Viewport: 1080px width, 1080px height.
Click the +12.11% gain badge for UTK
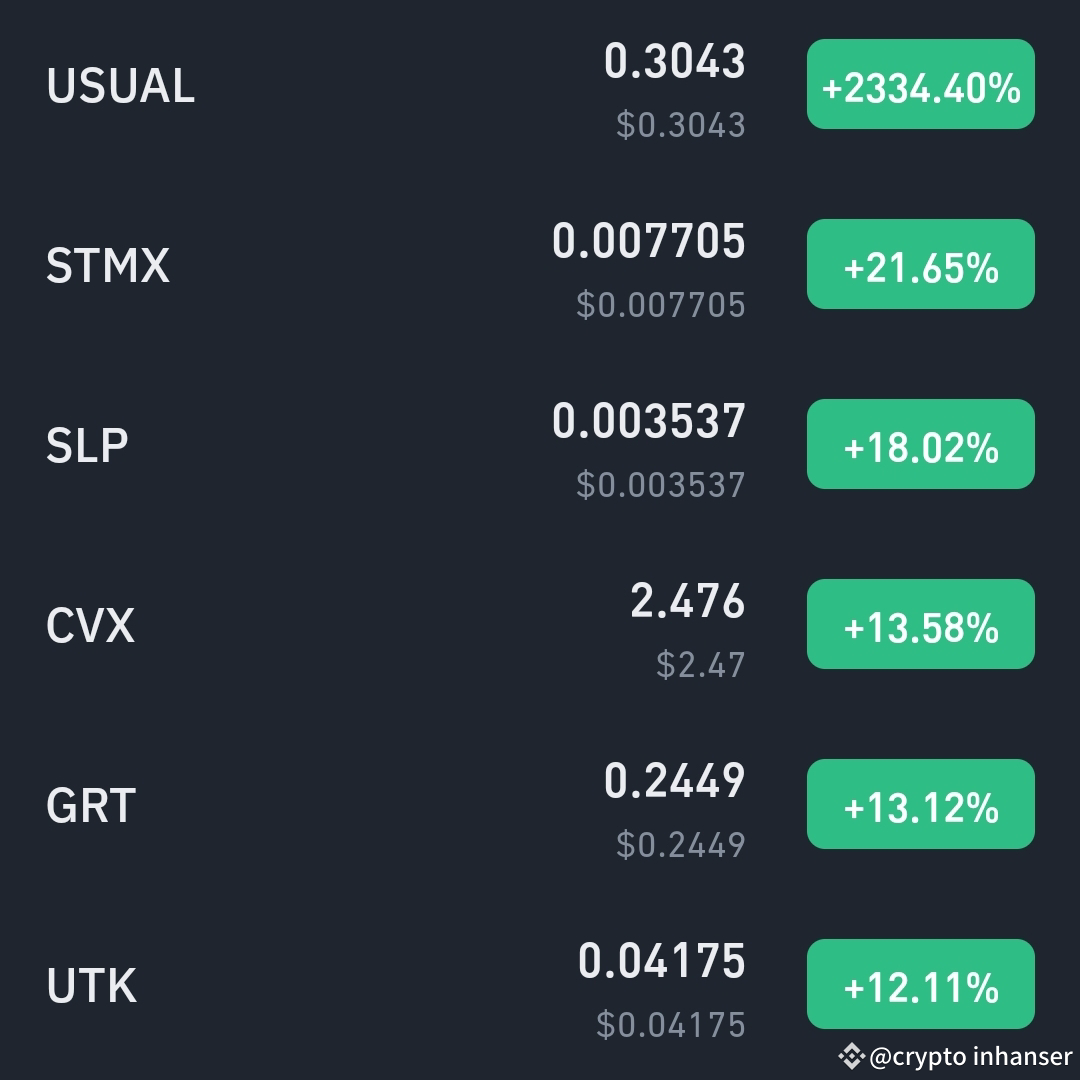(920, 983)
